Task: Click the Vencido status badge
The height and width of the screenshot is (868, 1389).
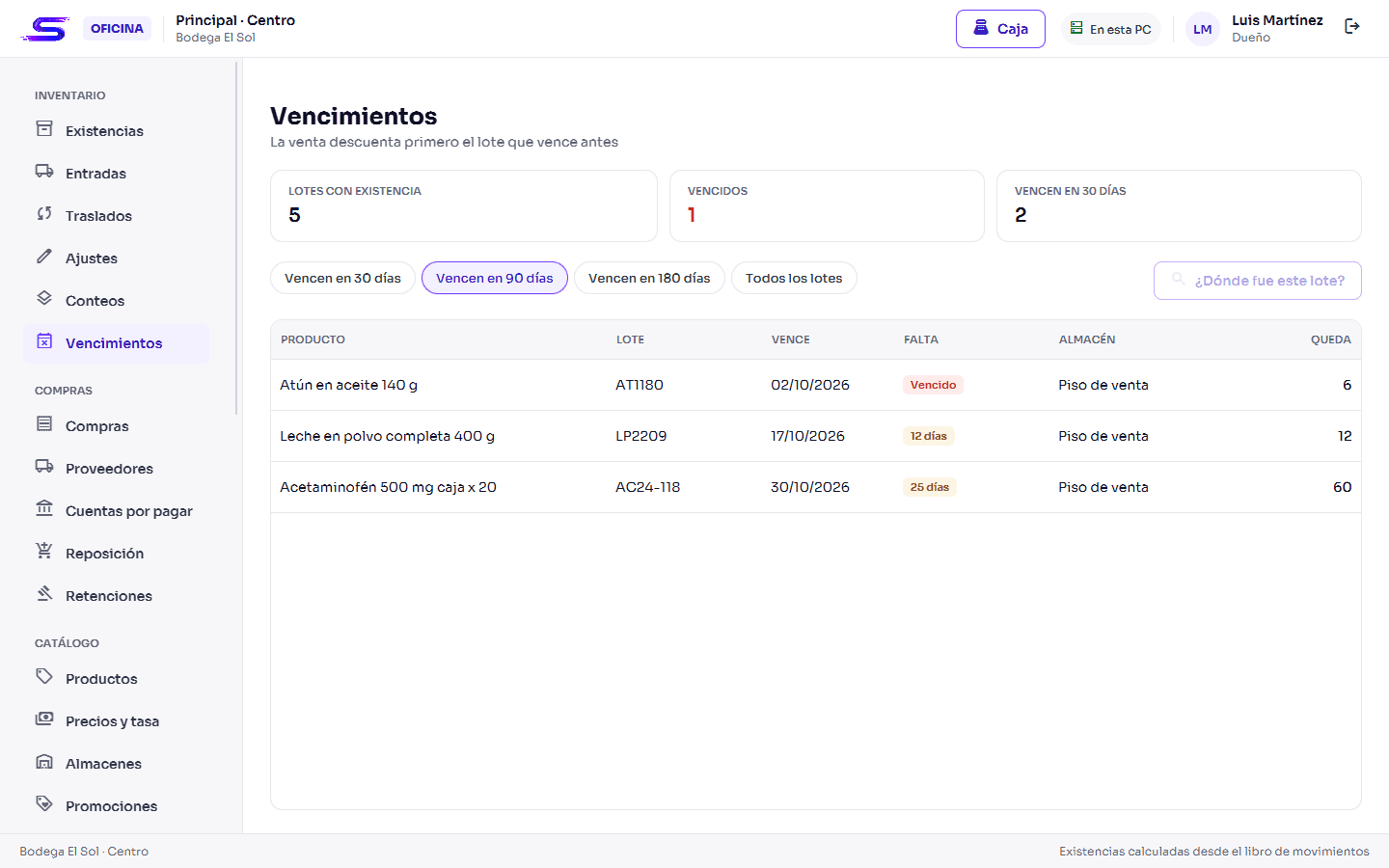Action: click(933, 385)
